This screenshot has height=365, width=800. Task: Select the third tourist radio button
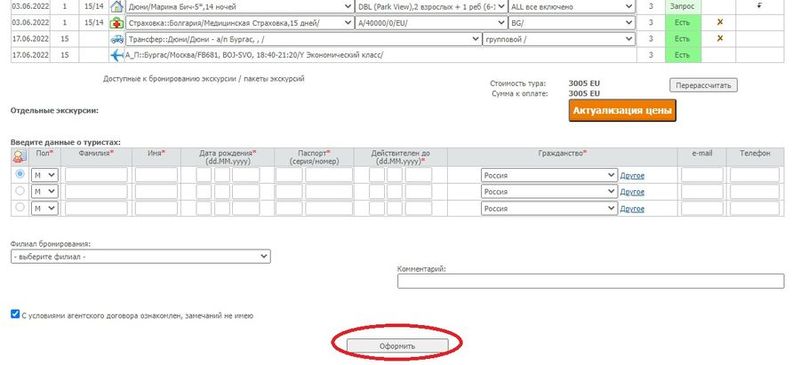(20, 207)
